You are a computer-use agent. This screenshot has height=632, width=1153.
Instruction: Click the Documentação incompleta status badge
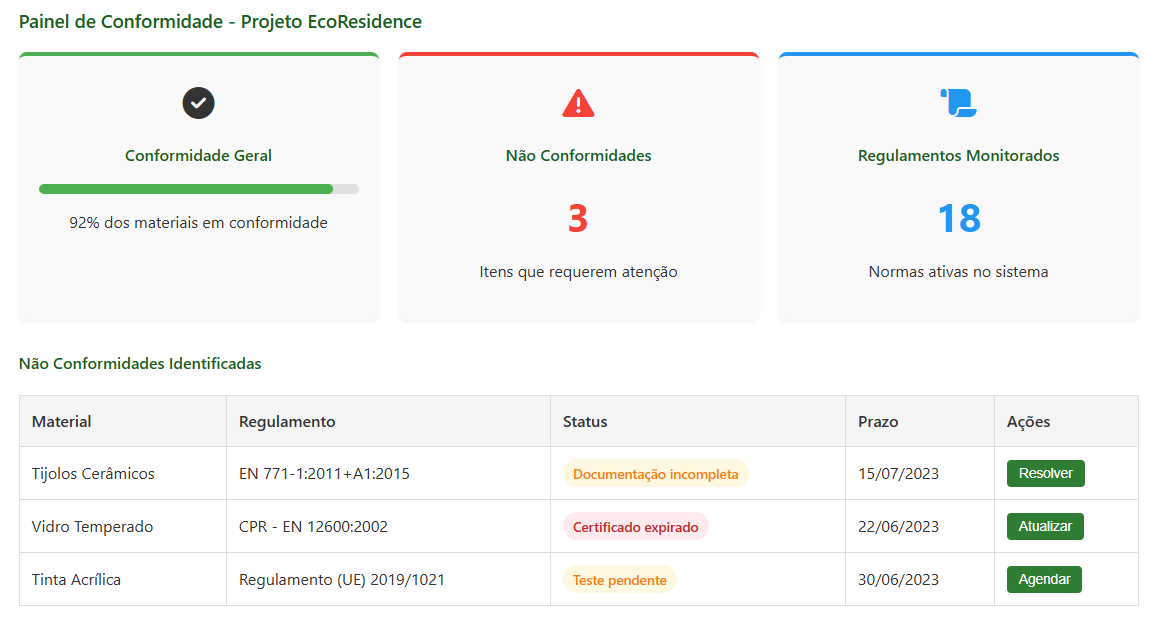(655, 474)
